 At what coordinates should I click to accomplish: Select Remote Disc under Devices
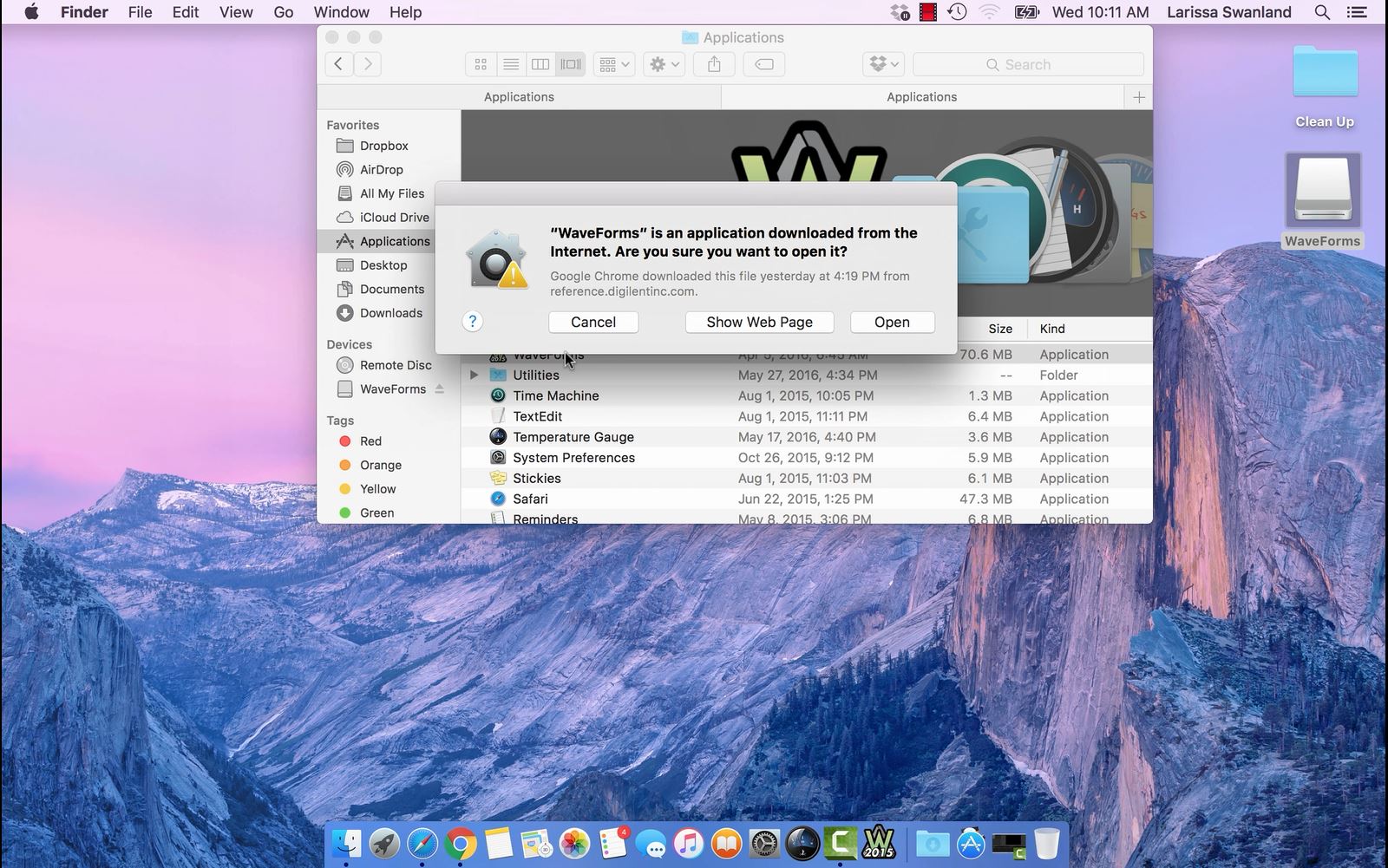tap(389, 365)
